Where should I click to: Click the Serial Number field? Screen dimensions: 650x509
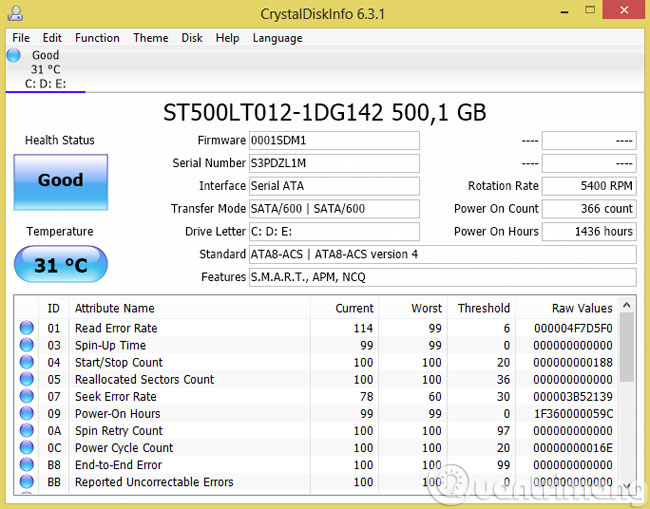(x=334, y=163)
